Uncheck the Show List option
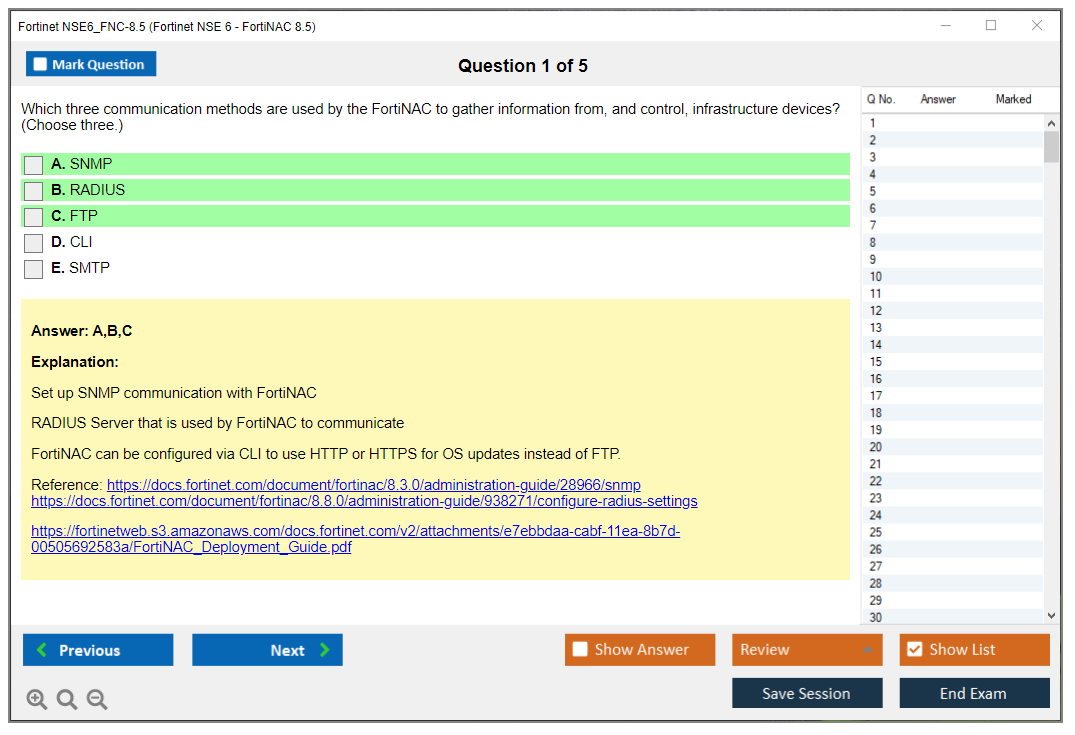 pos(914,650)
